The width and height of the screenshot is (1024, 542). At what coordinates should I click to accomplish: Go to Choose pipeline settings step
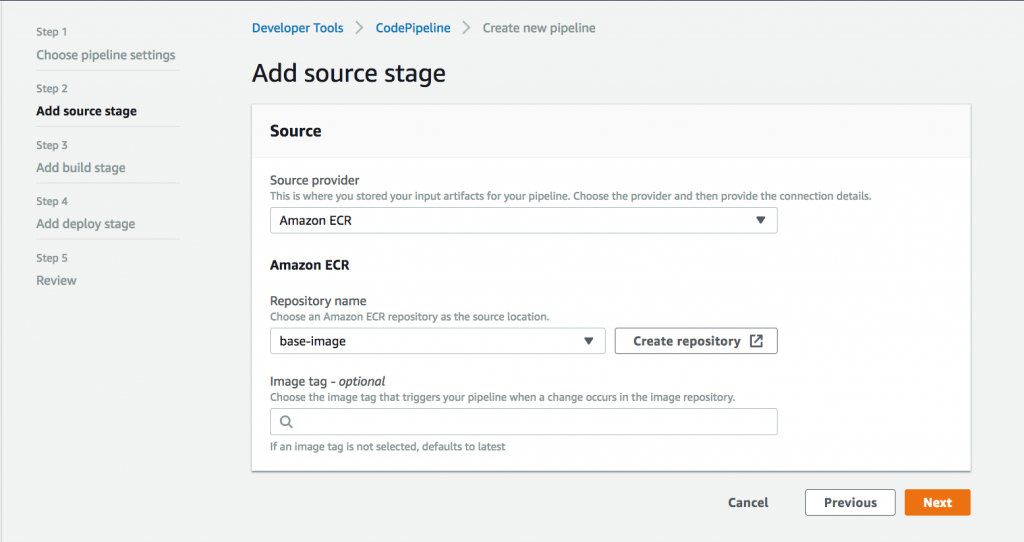point(106,55)
